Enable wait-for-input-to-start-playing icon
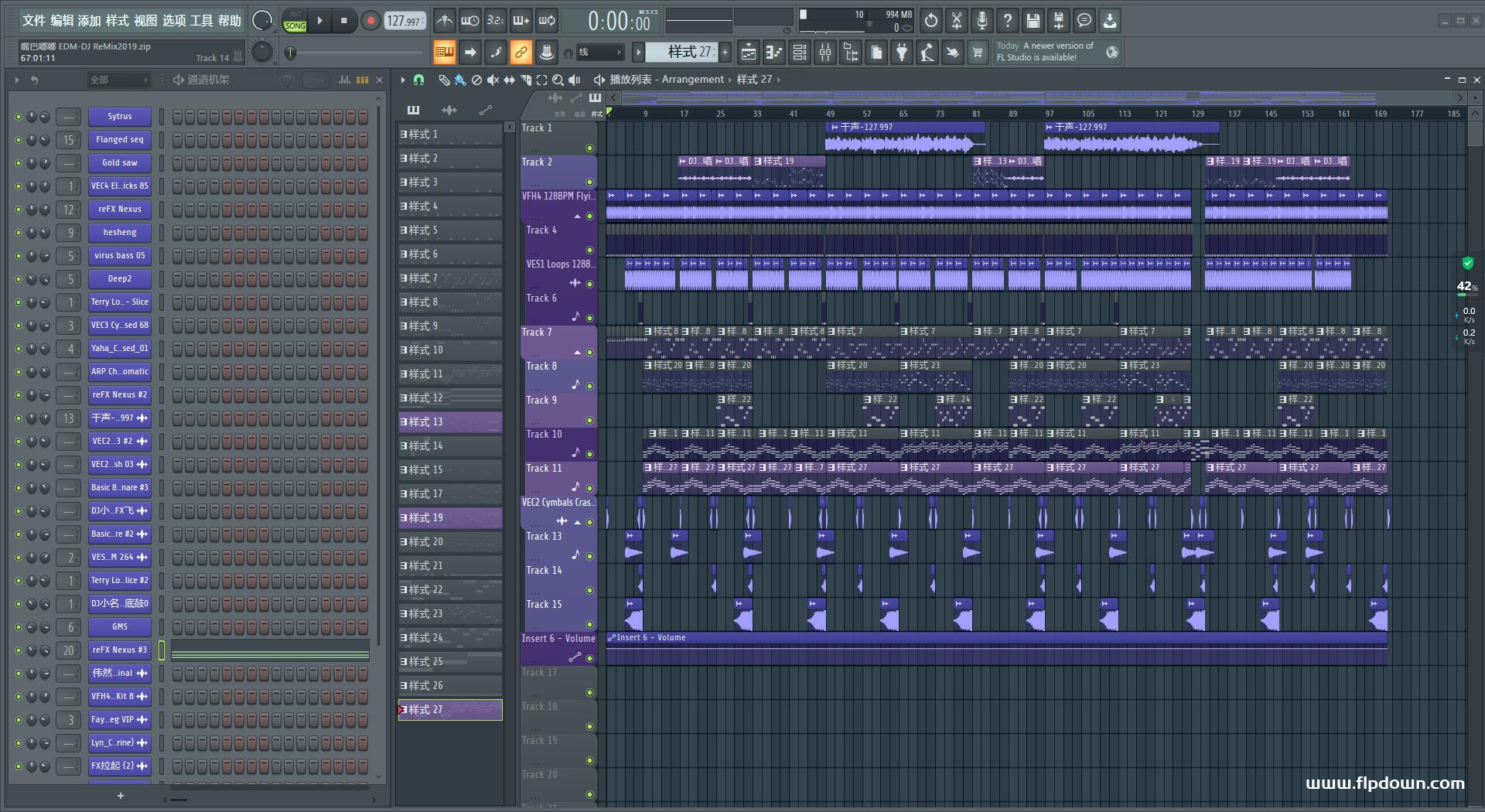1485x812 pixels. coord(469,21)
